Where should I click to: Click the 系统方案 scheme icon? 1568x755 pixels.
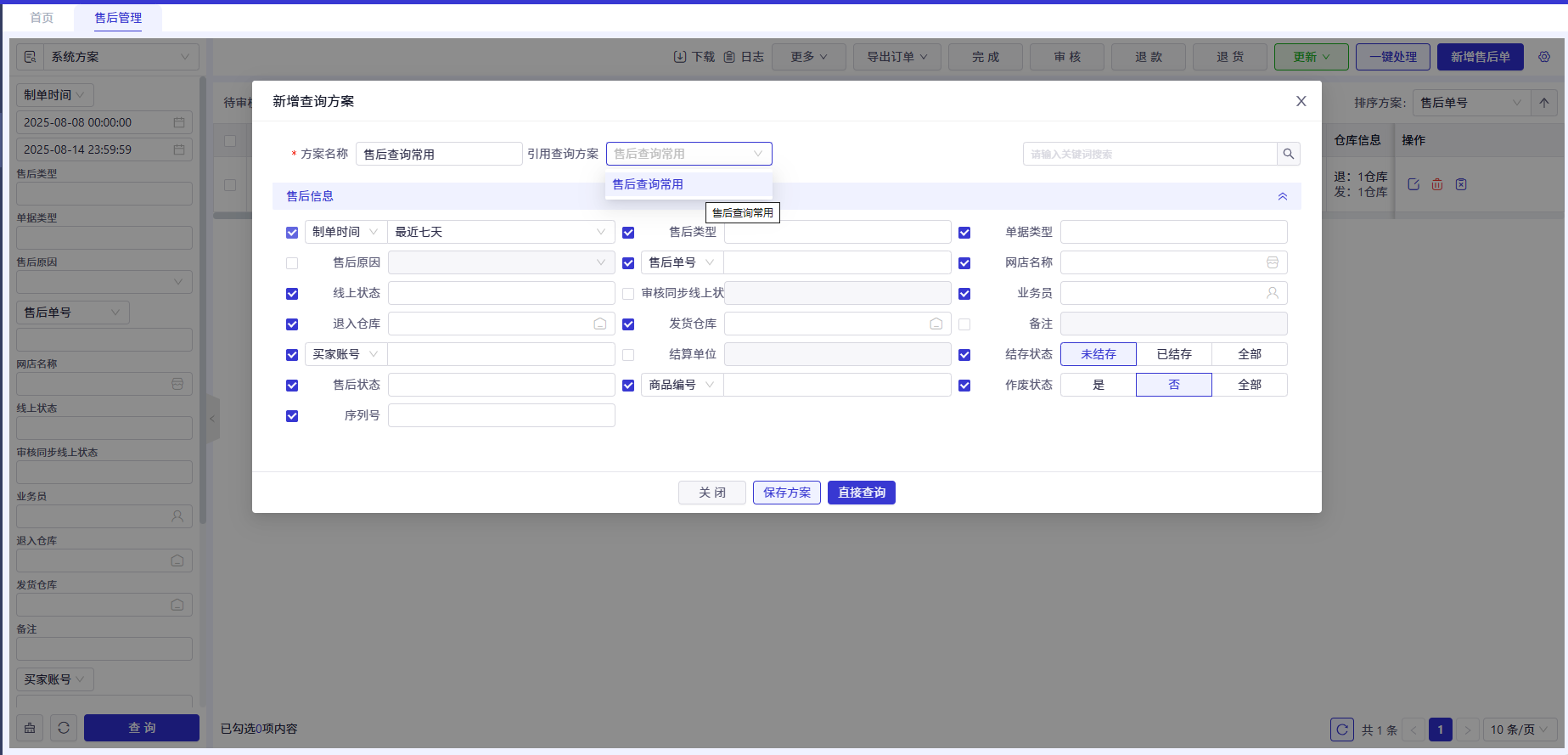(x=31, y=57)
